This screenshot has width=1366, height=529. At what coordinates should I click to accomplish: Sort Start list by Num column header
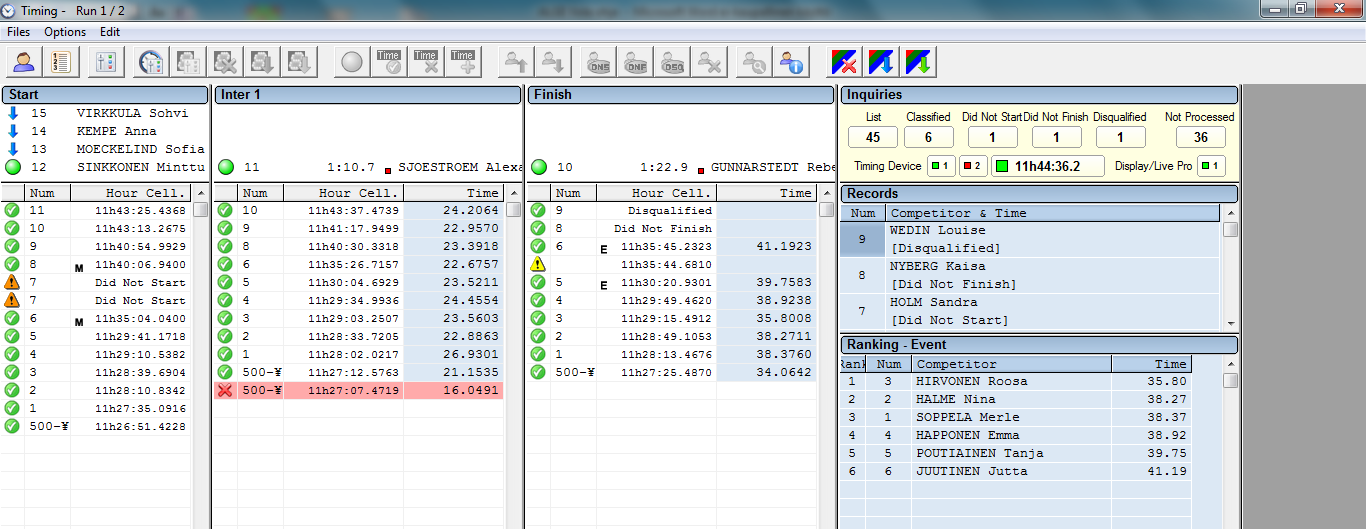tap(48, 193)
